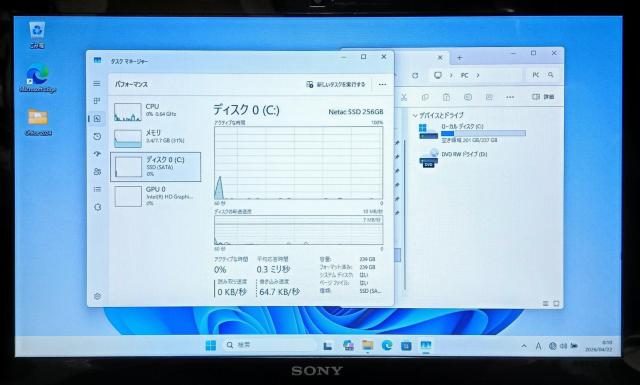Click the monitor icon in the address bar
640x385 pixels.
(x=438, y=75)
